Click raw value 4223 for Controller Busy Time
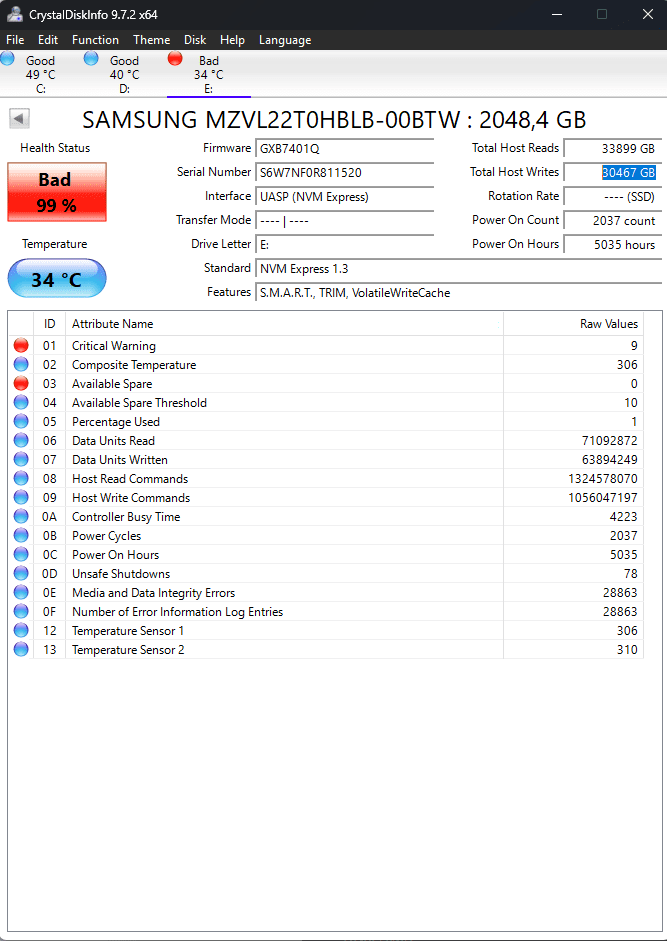The width and height of the screenshot is (667, 941). click(x=623, y=517)
